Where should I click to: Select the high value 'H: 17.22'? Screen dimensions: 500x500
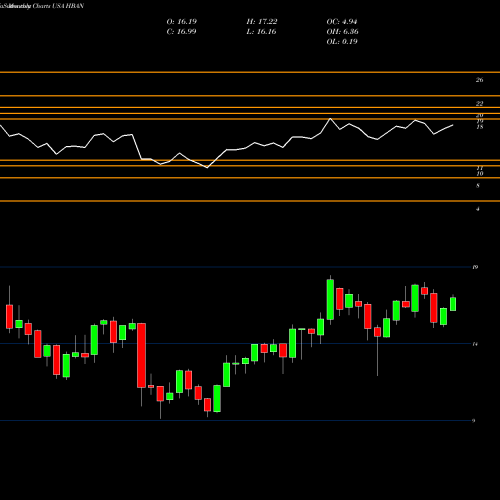tap(262, 22)
